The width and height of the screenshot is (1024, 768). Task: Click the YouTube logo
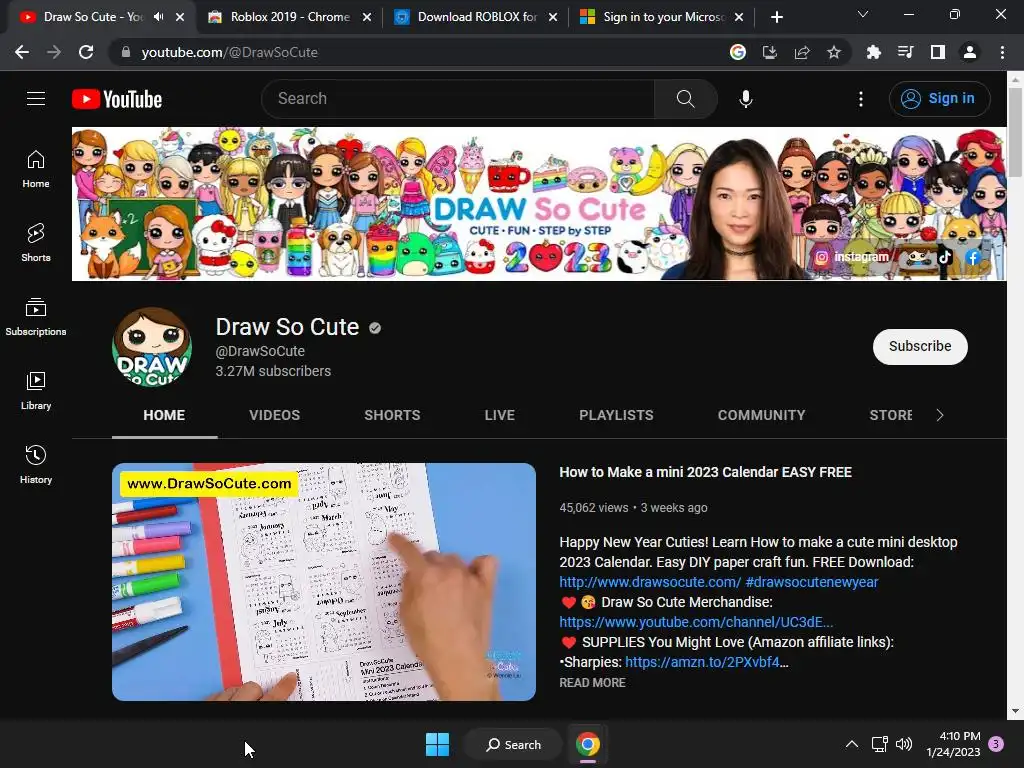click(x=117, y=99)
